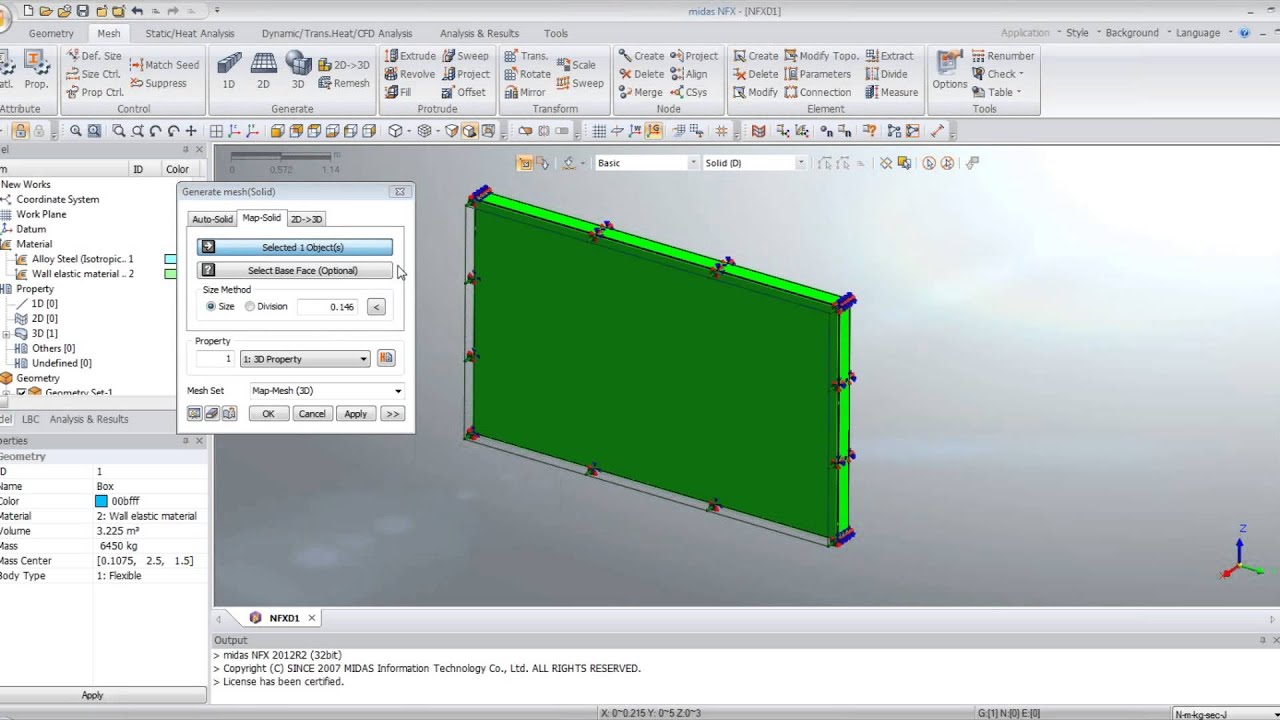Image resolution: width=1280 pixels, height=720 pixels.
Task: Open the Table dropdown in Tools
Action: point(997,92)
